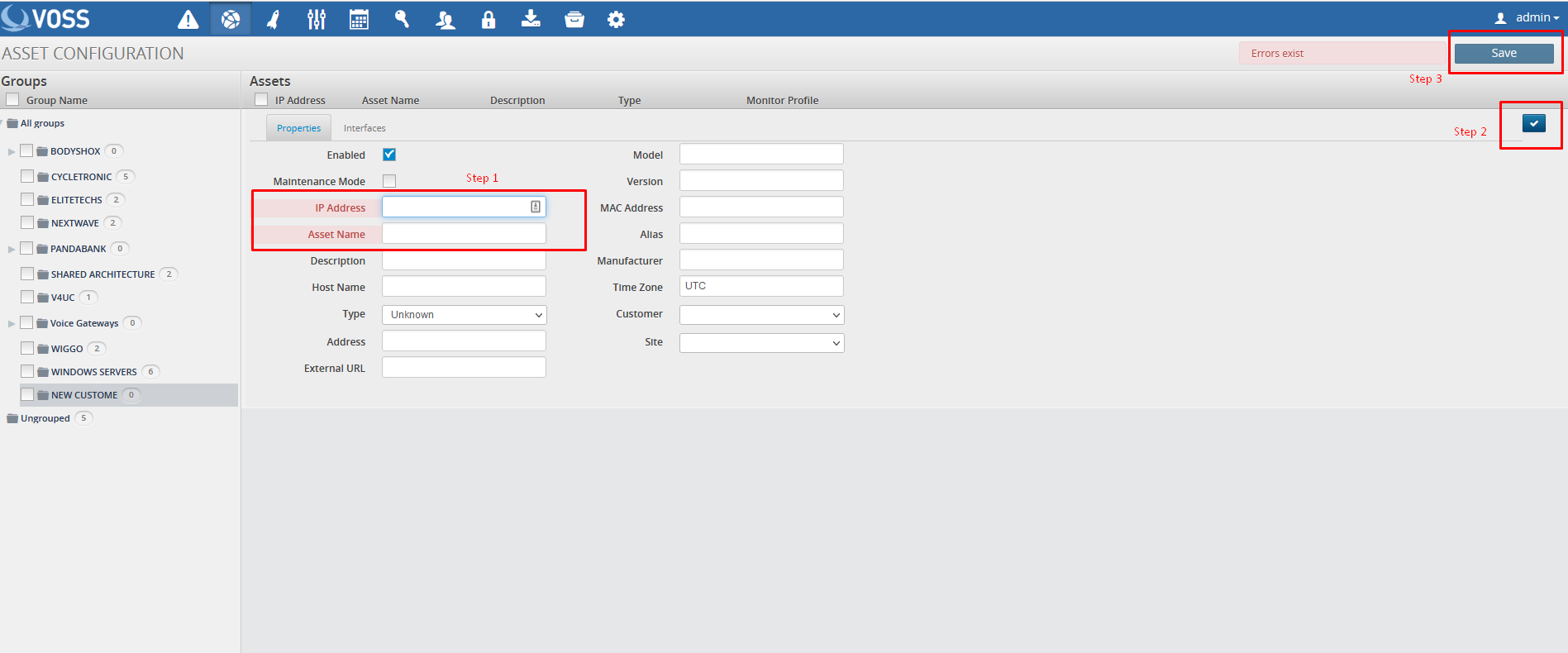Uncheck the Enabled checkbox
Screen dimensions: 1568x653
(389, 155)
